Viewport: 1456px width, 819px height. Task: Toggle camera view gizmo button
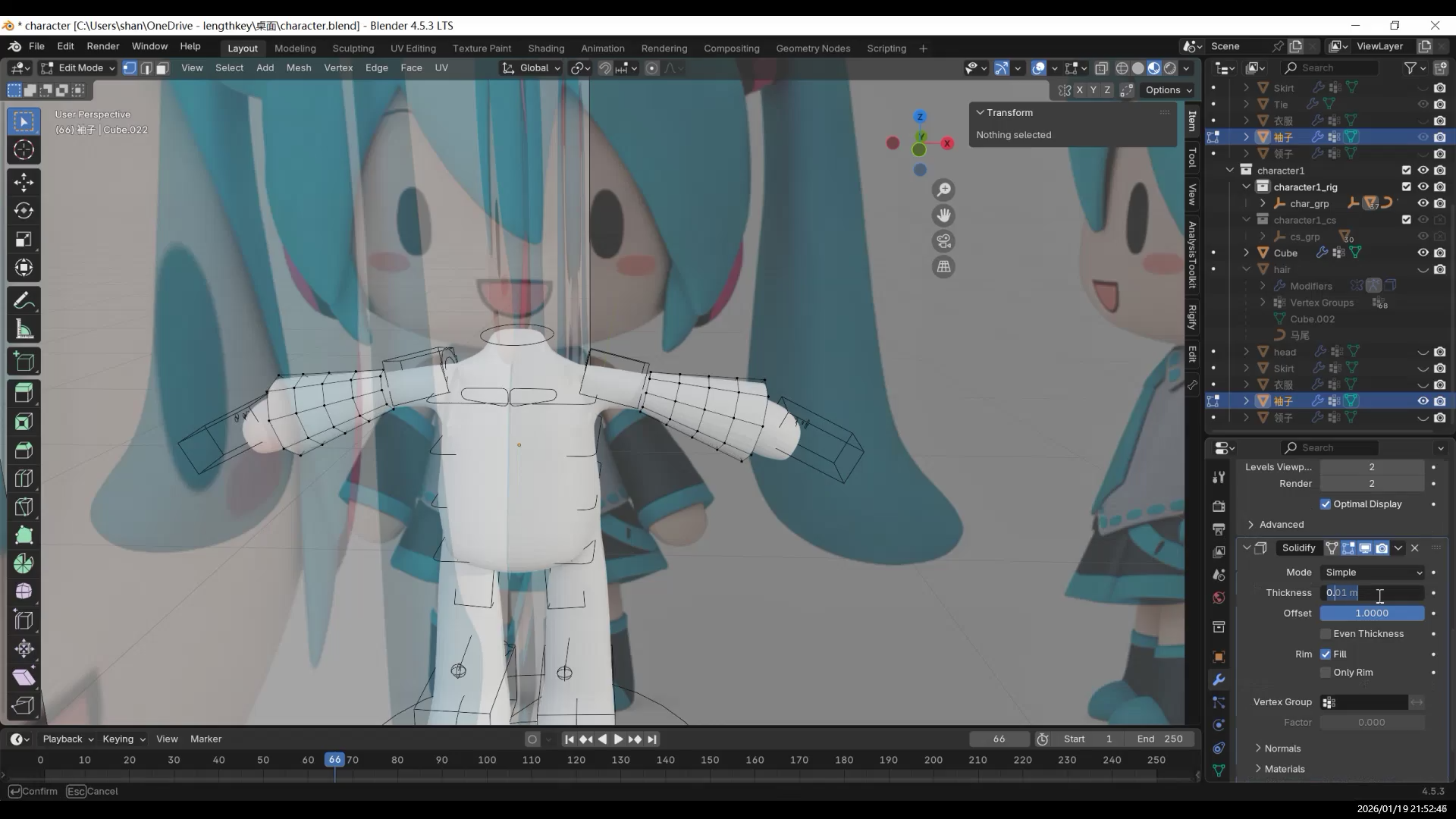(x=943, y=241)
